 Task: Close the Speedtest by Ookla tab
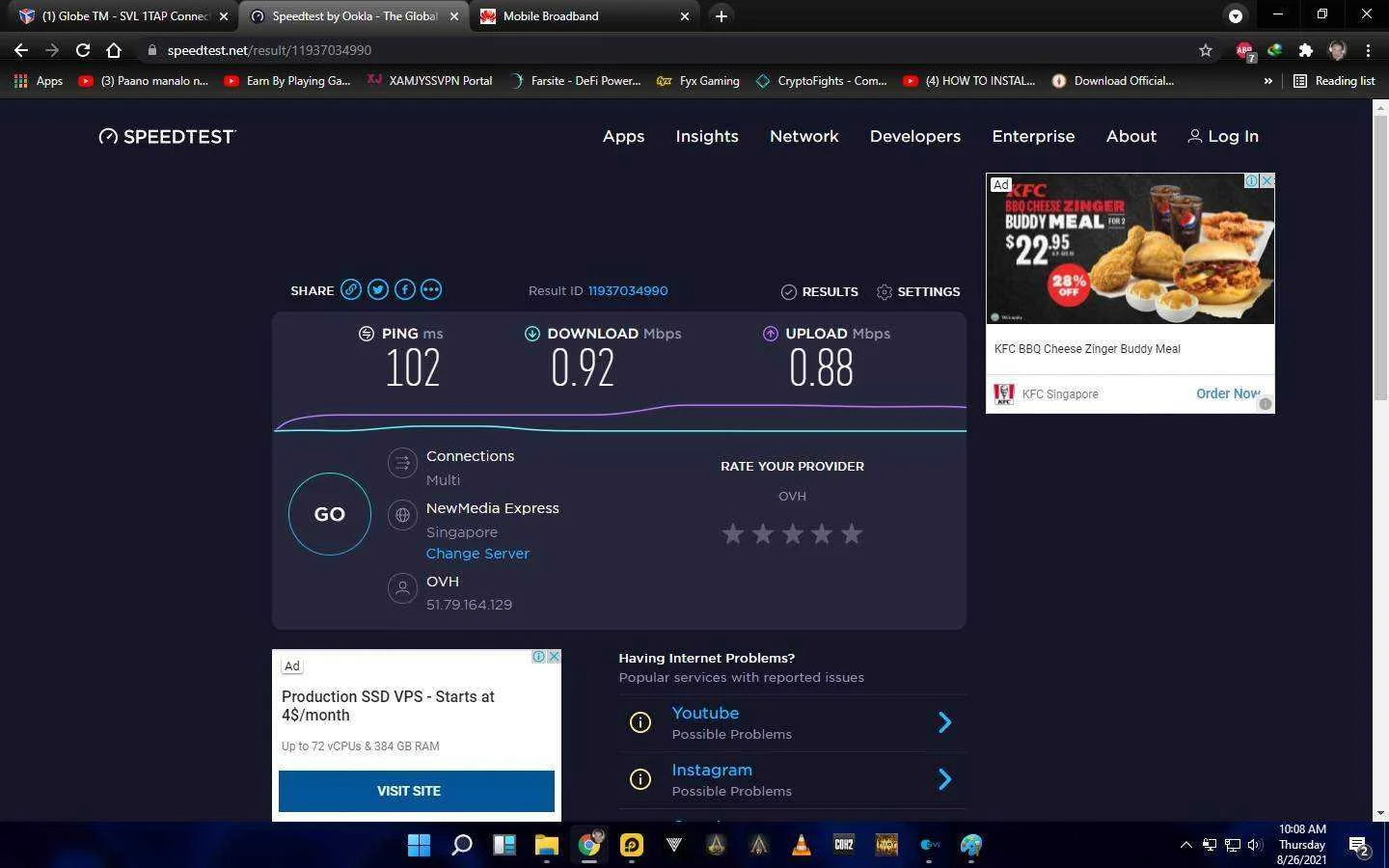[454, 16]
